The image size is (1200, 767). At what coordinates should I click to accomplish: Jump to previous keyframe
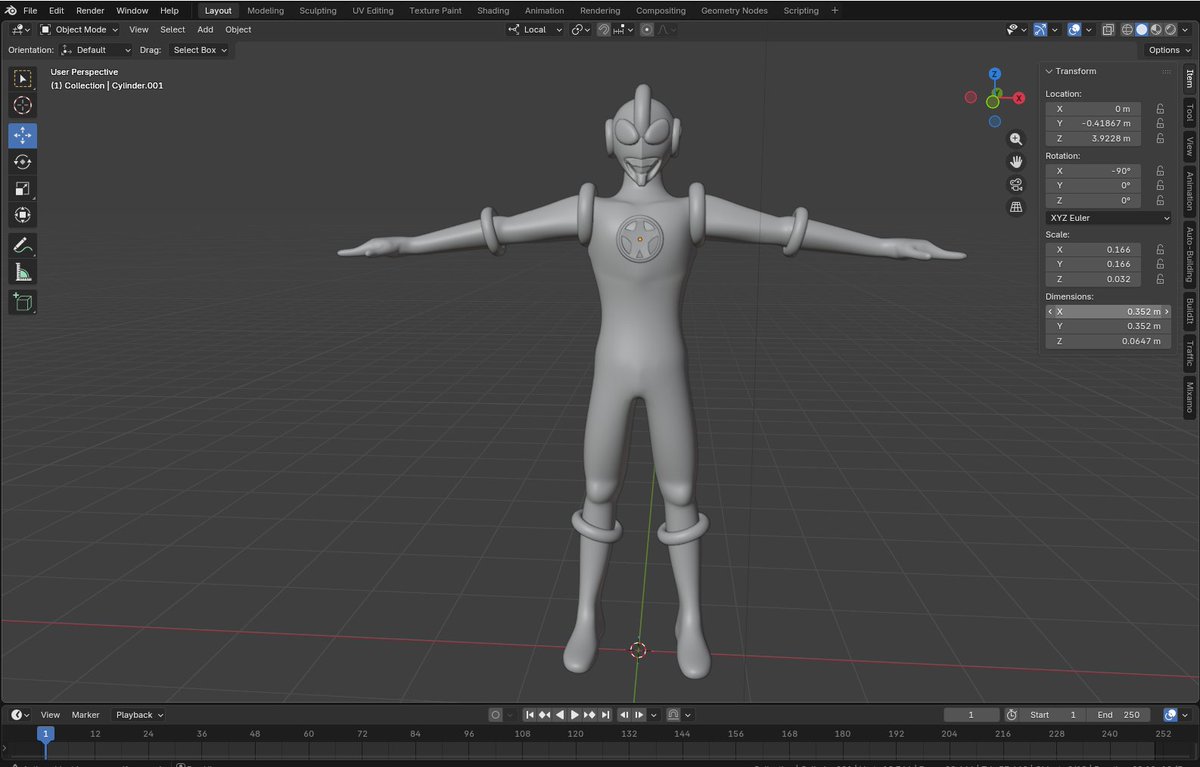[x=545, y=715]
